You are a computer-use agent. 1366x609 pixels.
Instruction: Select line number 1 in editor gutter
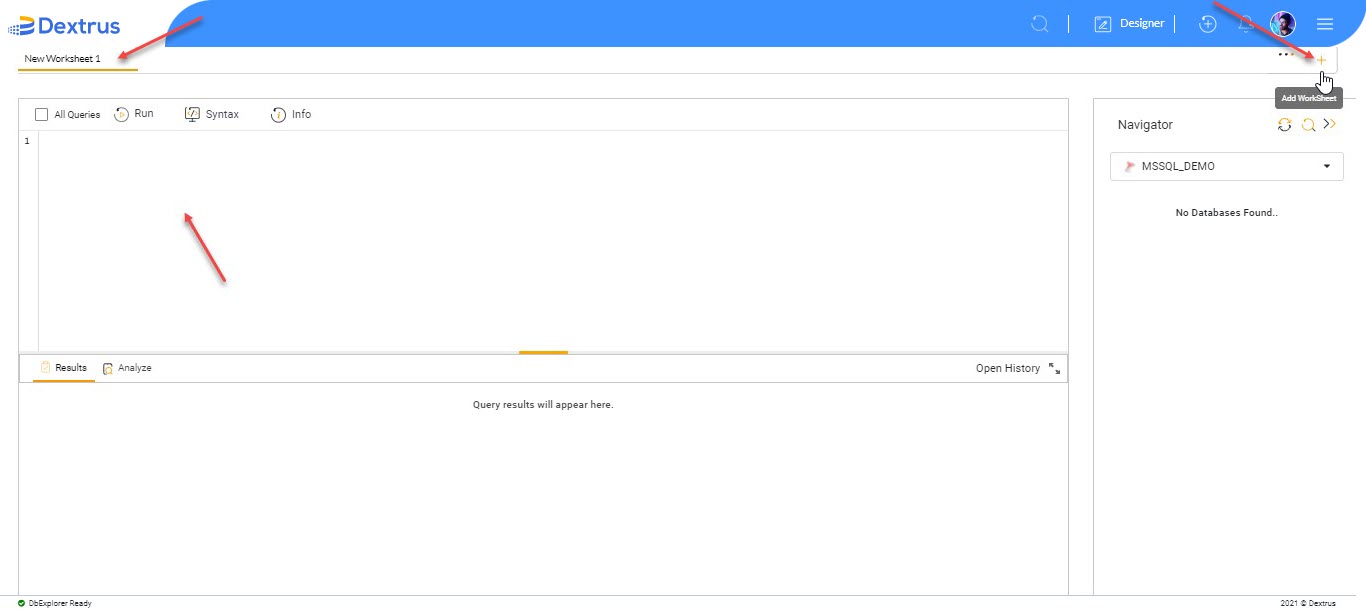coord(27,141)
